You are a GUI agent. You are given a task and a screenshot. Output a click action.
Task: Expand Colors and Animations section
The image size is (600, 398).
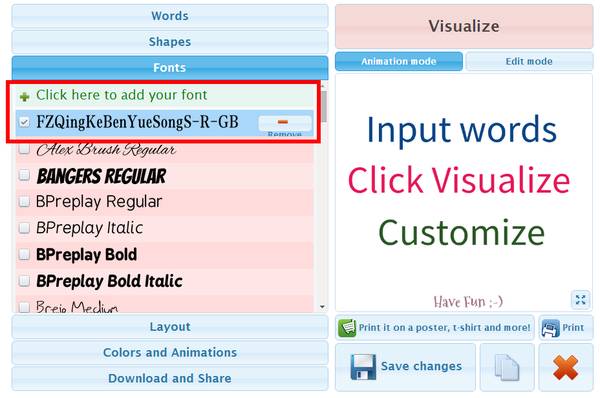[170, 352]
